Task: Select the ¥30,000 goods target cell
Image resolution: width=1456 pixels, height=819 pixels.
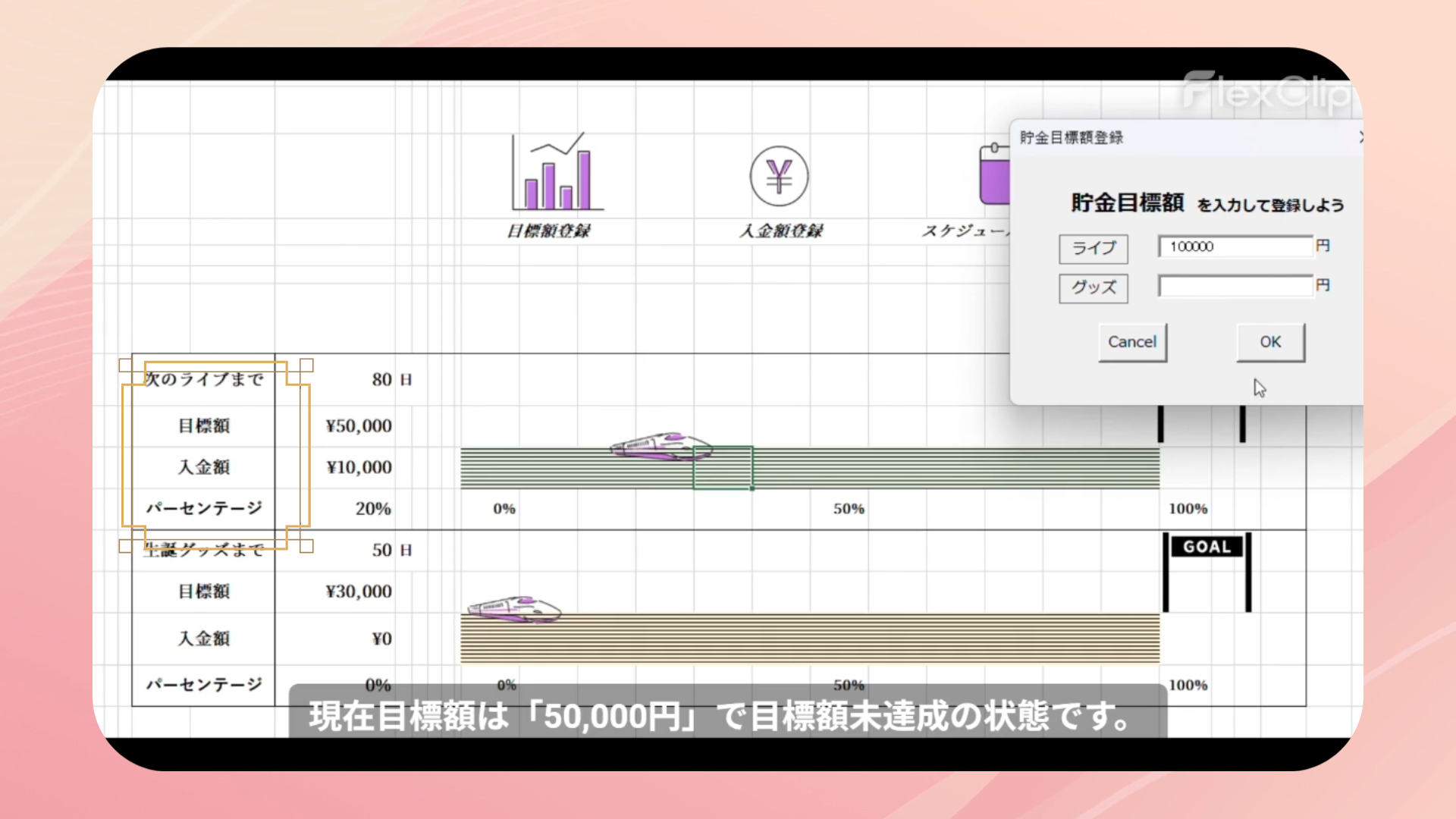Action: 359,591
